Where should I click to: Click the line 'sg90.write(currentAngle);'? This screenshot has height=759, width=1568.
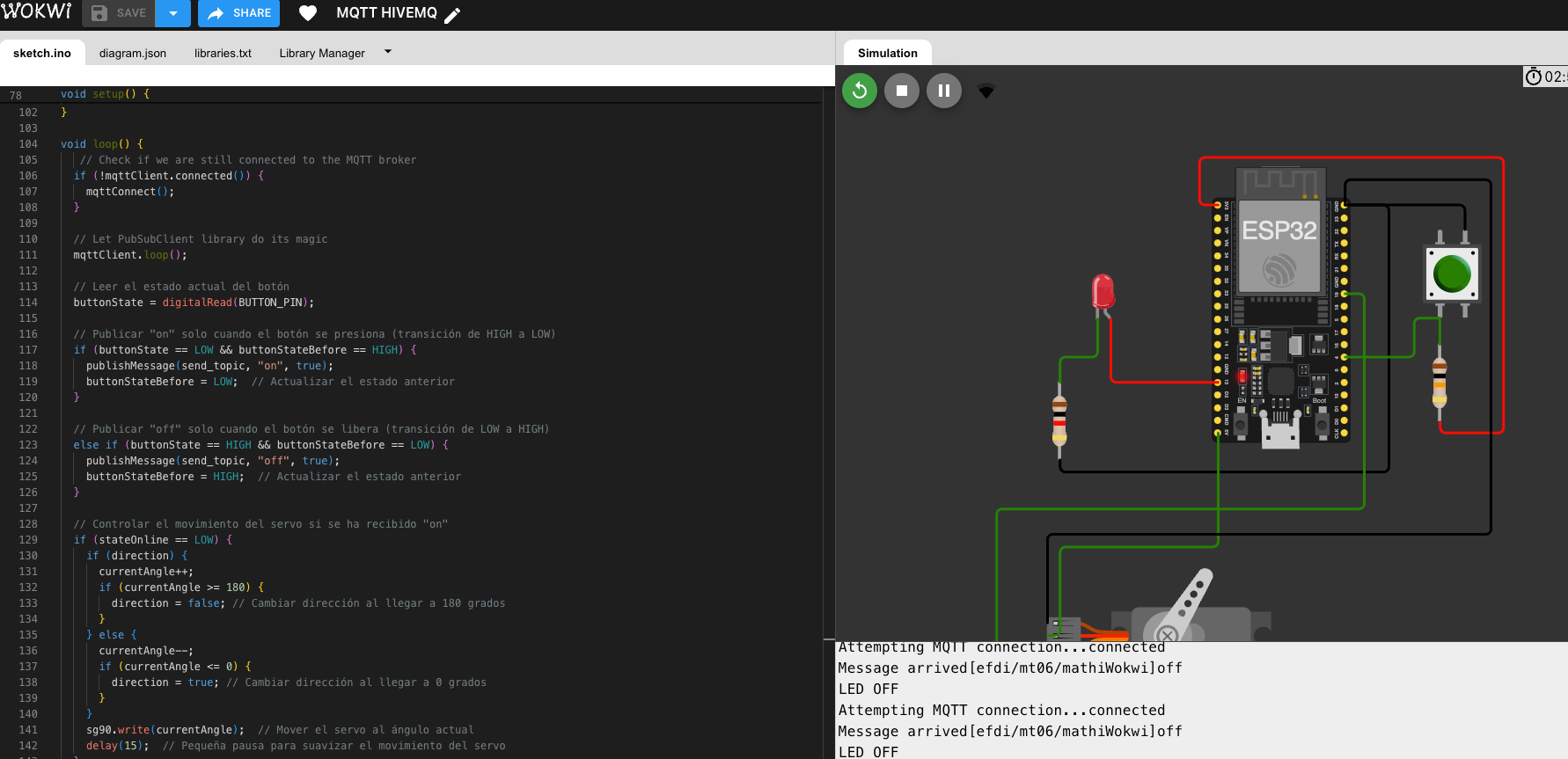pyautogui.click(x=165, y=730)
